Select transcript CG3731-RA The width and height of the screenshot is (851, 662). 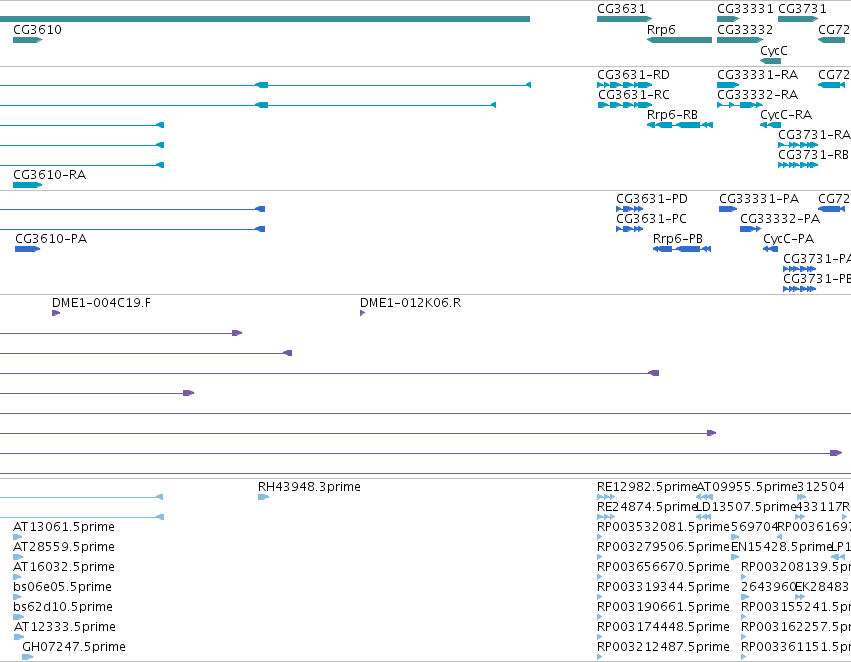point(798,145)
